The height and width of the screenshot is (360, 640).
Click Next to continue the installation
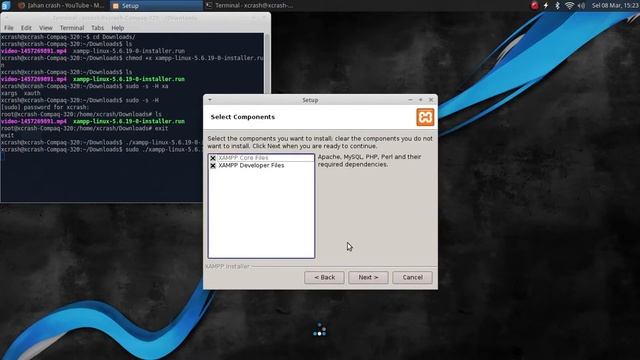point(368,277)
